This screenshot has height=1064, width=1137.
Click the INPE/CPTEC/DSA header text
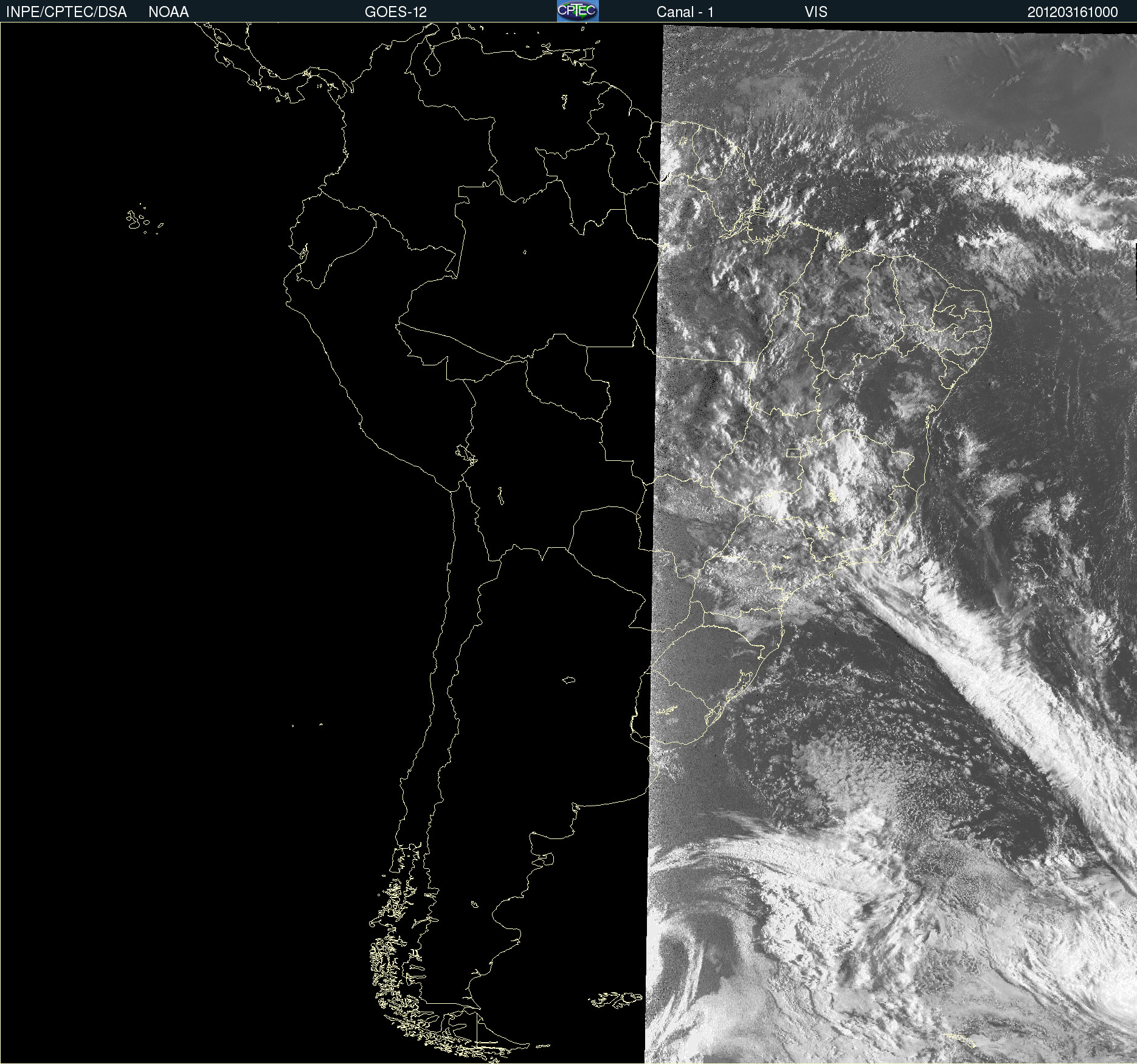click(66, 12)
